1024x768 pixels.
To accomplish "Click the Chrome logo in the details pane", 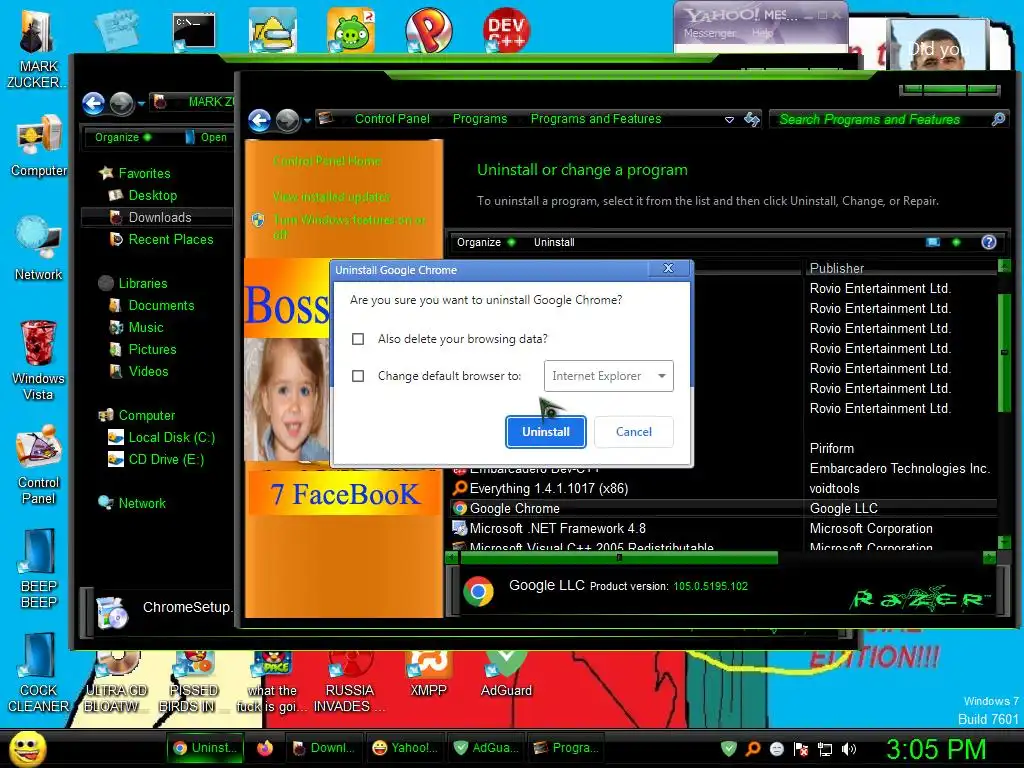I will (x=479, y=591).
